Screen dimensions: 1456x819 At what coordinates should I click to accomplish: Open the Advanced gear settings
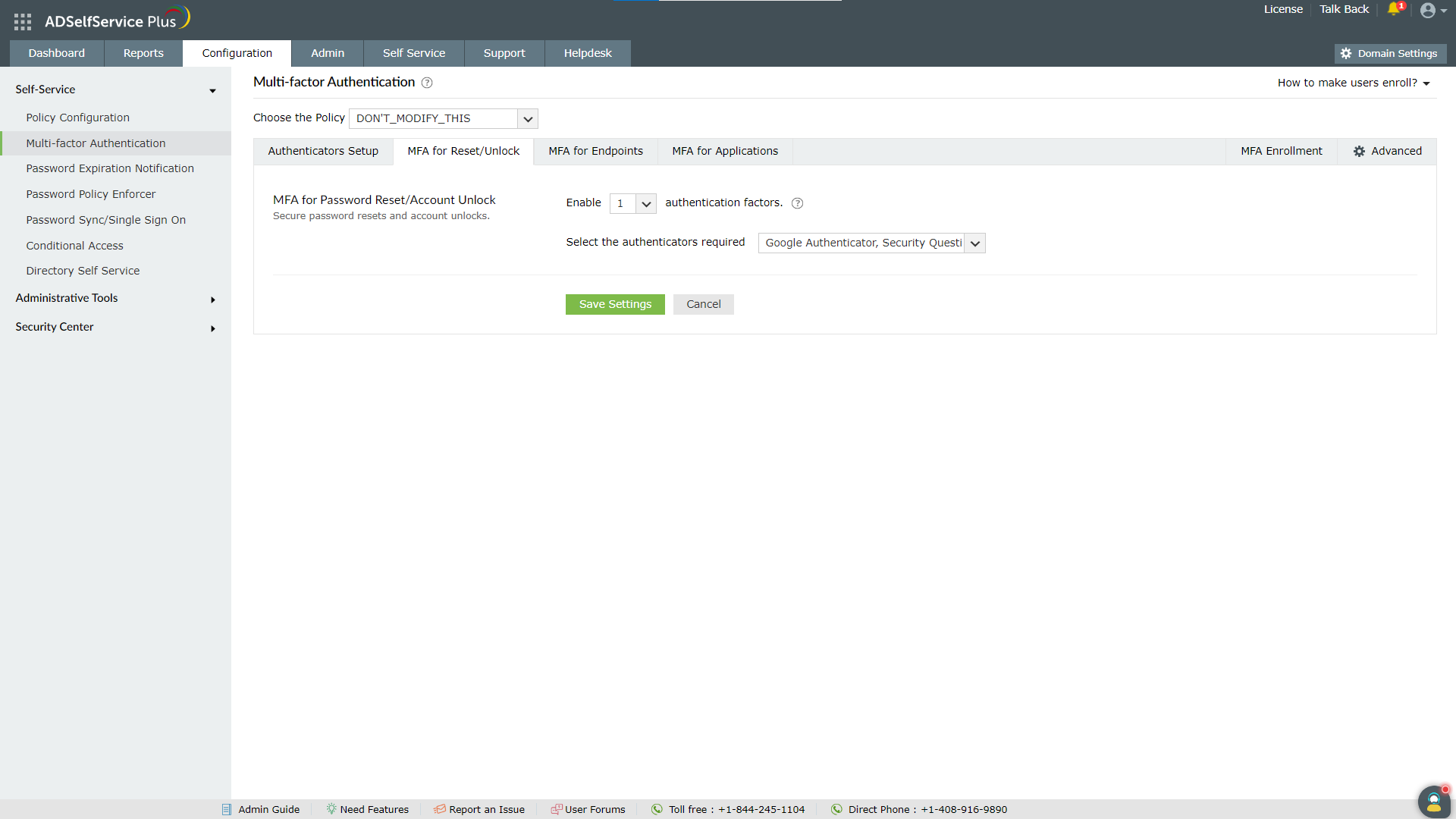pyautogui.click(x=1387, y=151)
